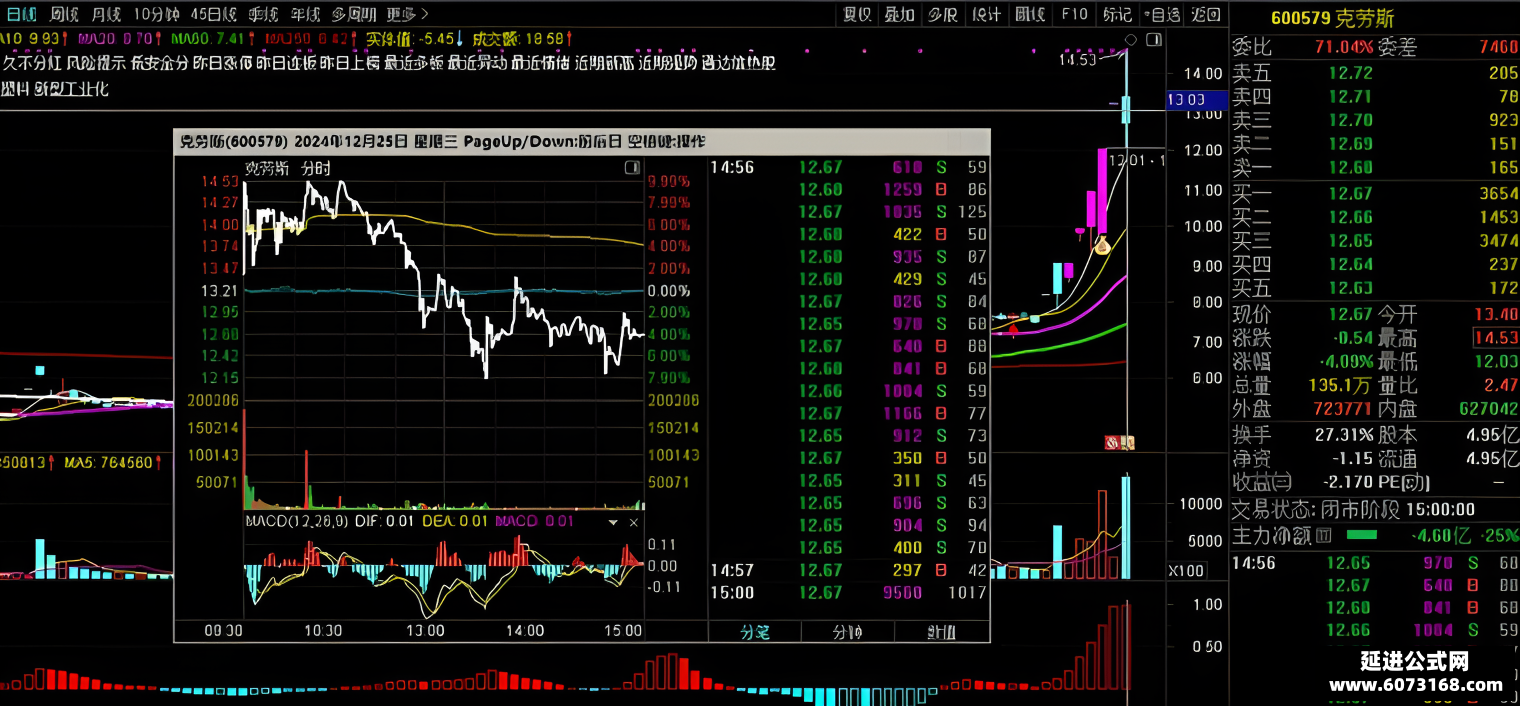1520x706 pixels.
Task: Toggle the 标记 mark button
Action: point(1116,14)
